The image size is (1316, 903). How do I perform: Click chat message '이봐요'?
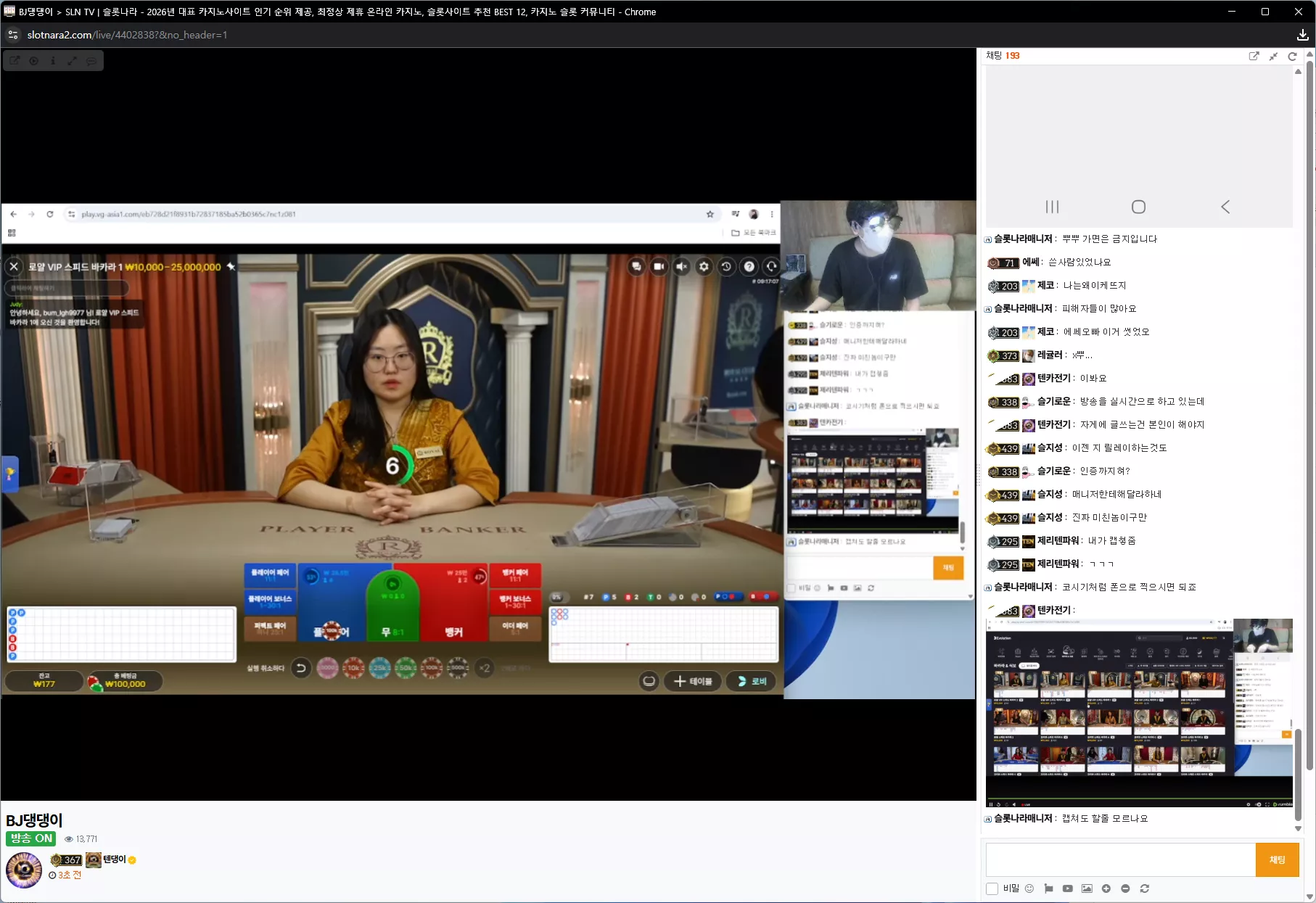(1093, 379)
